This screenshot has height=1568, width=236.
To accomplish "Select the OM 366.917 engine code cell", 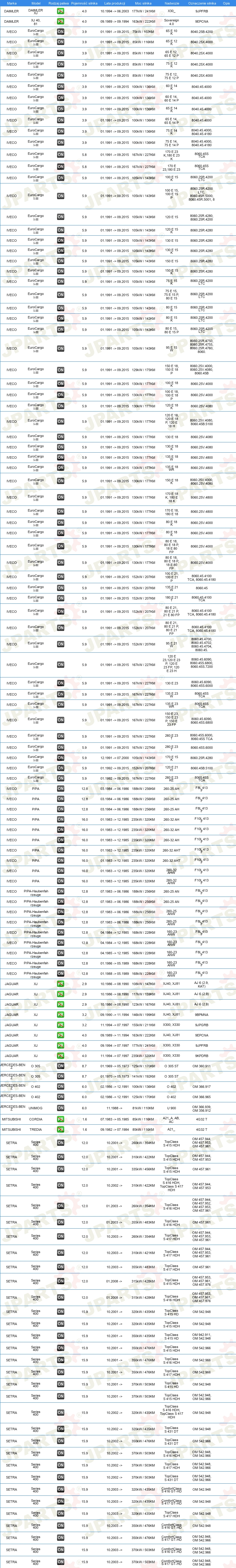I will pyautogui.click(x=202, y=1087).
